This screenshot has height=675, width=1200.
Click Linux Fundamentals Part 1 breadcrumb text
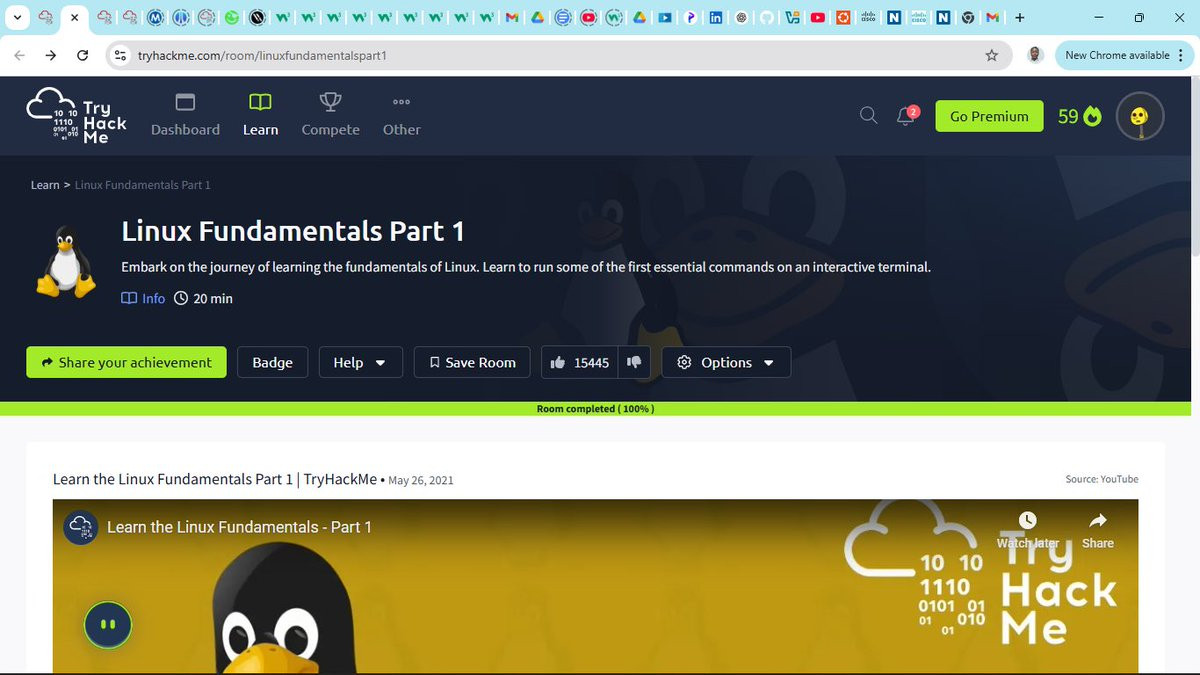142,185
